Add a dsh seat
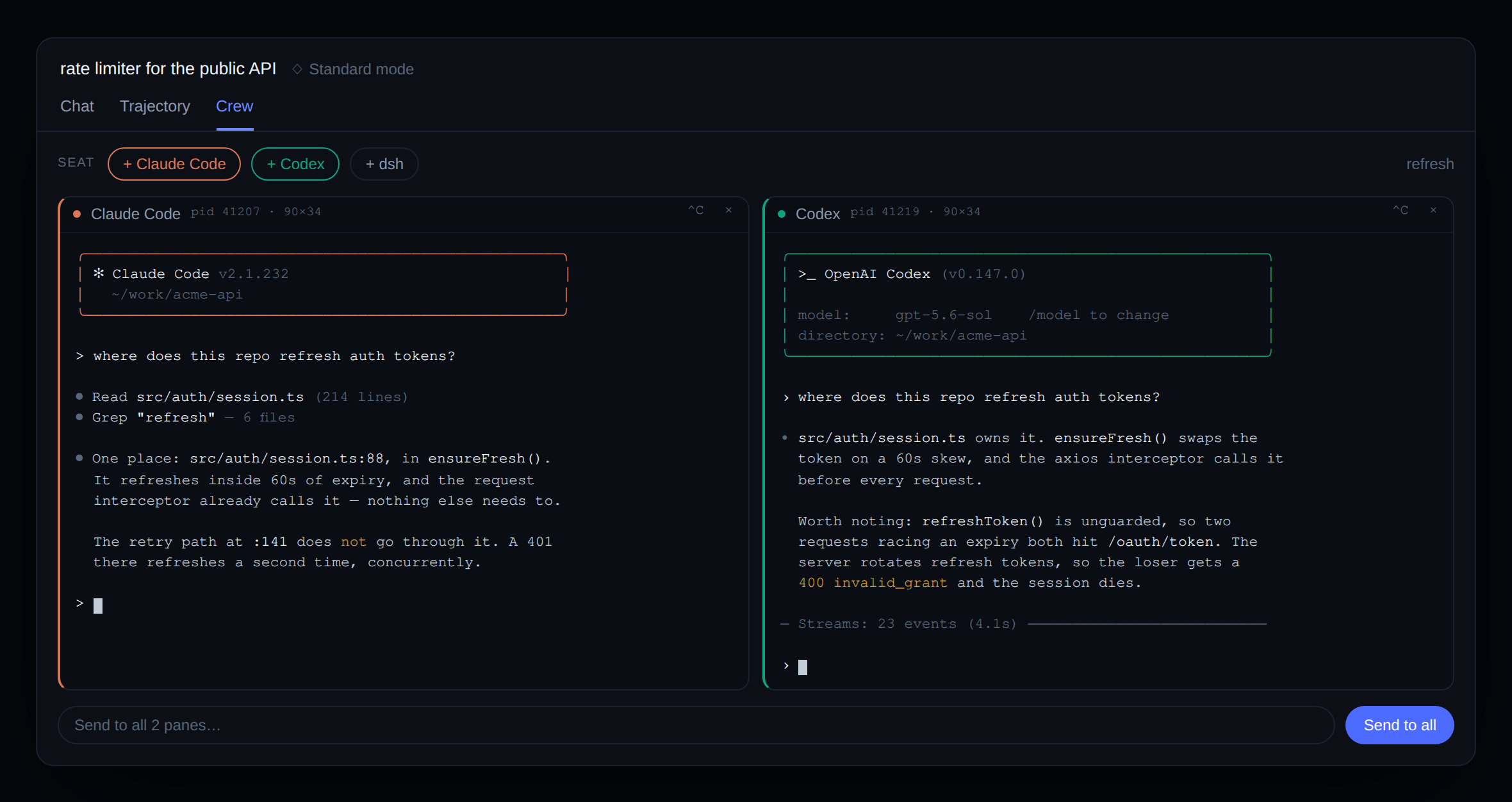This screenshot has width=1512, height=802. 384,164
